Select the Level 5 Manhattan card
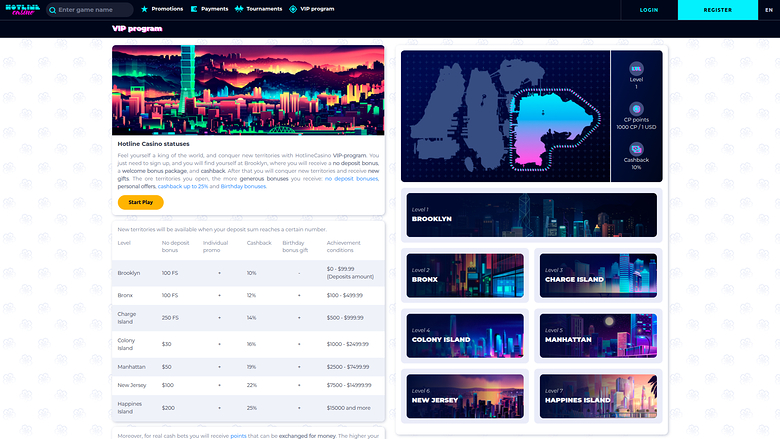 pyautogui.click(x=597, y=335)
